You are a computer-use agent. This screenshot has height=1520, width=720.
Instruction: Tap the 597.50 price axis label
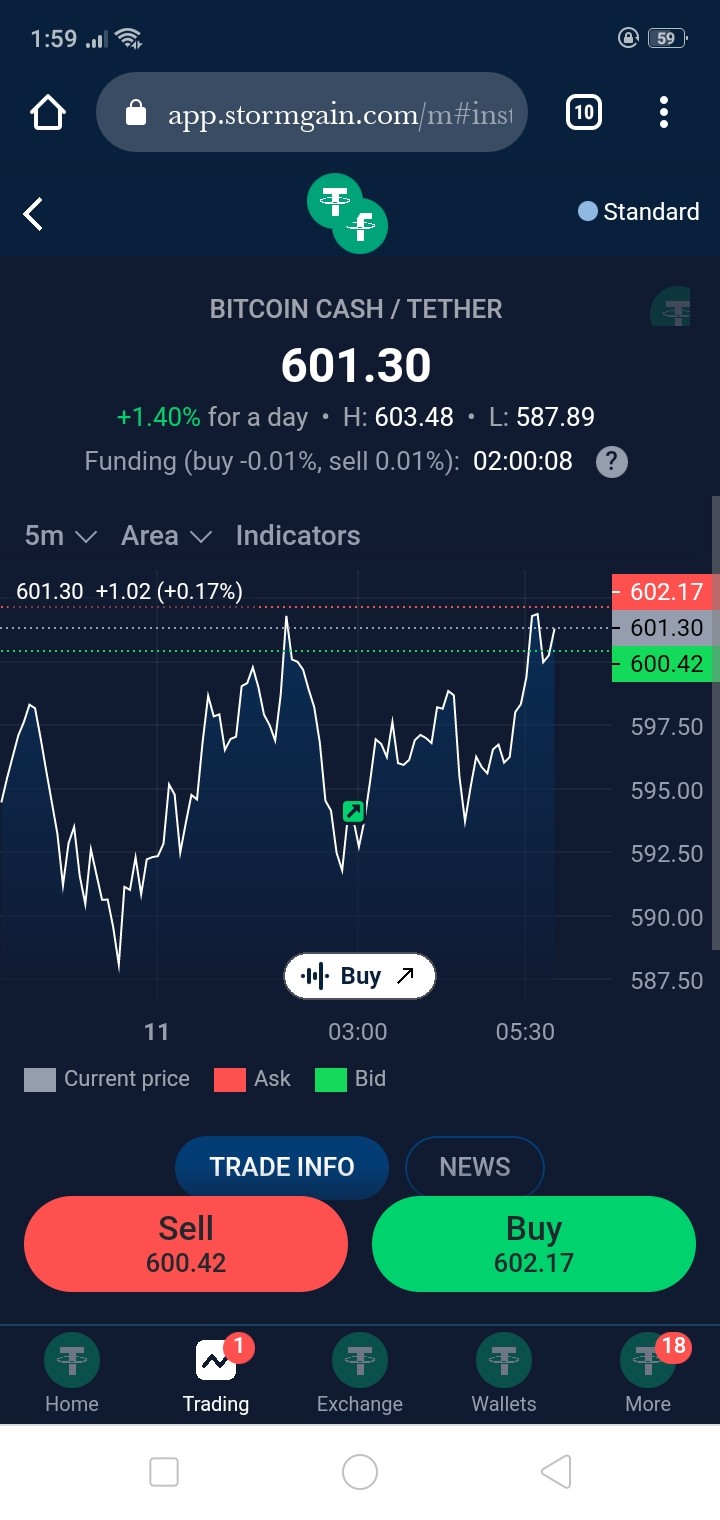(667, 727)
